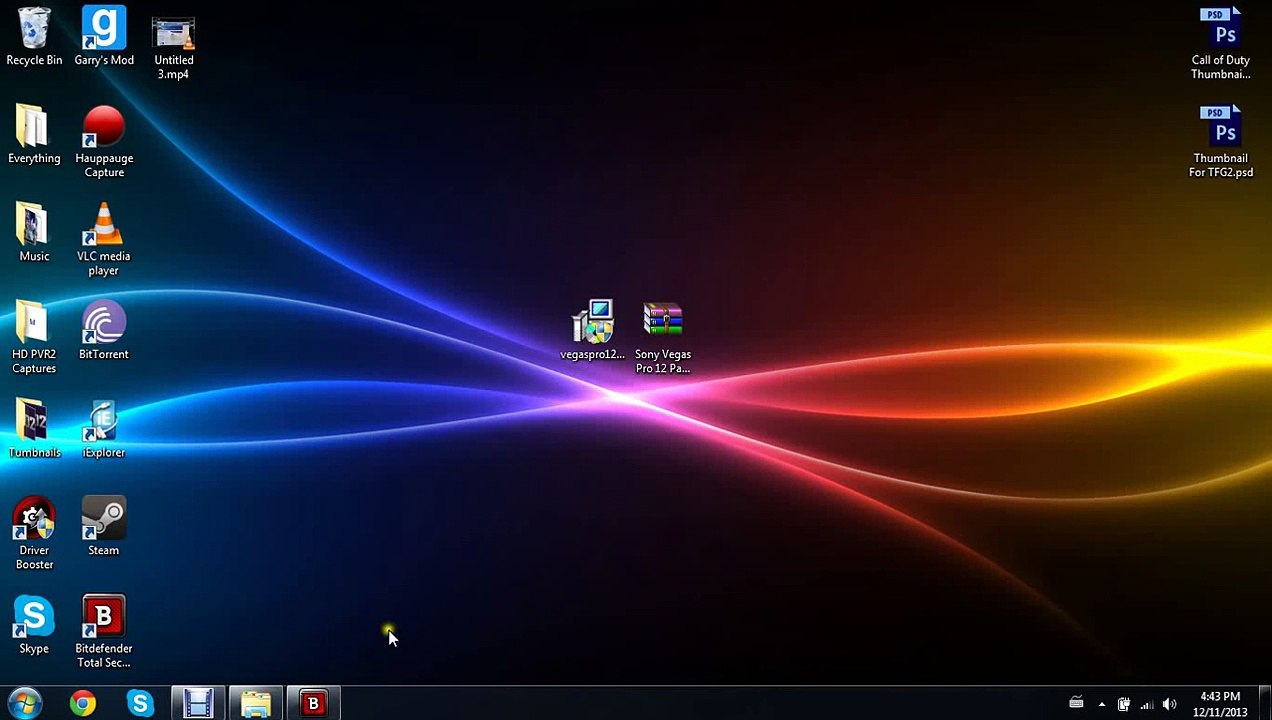This screenshot has height=720, width=1272.
Task: Select the iExplorer shortcut icon
Action: pos(104,429)
